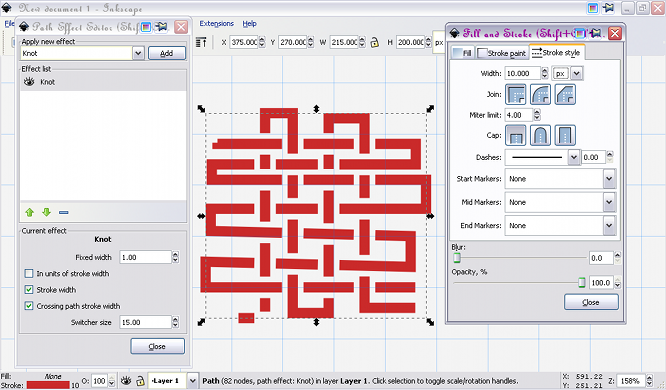Adjust the Opacity slider handle
Image resolution: width=666 pixels, height=390 pixels.
(x=581, y=283)
